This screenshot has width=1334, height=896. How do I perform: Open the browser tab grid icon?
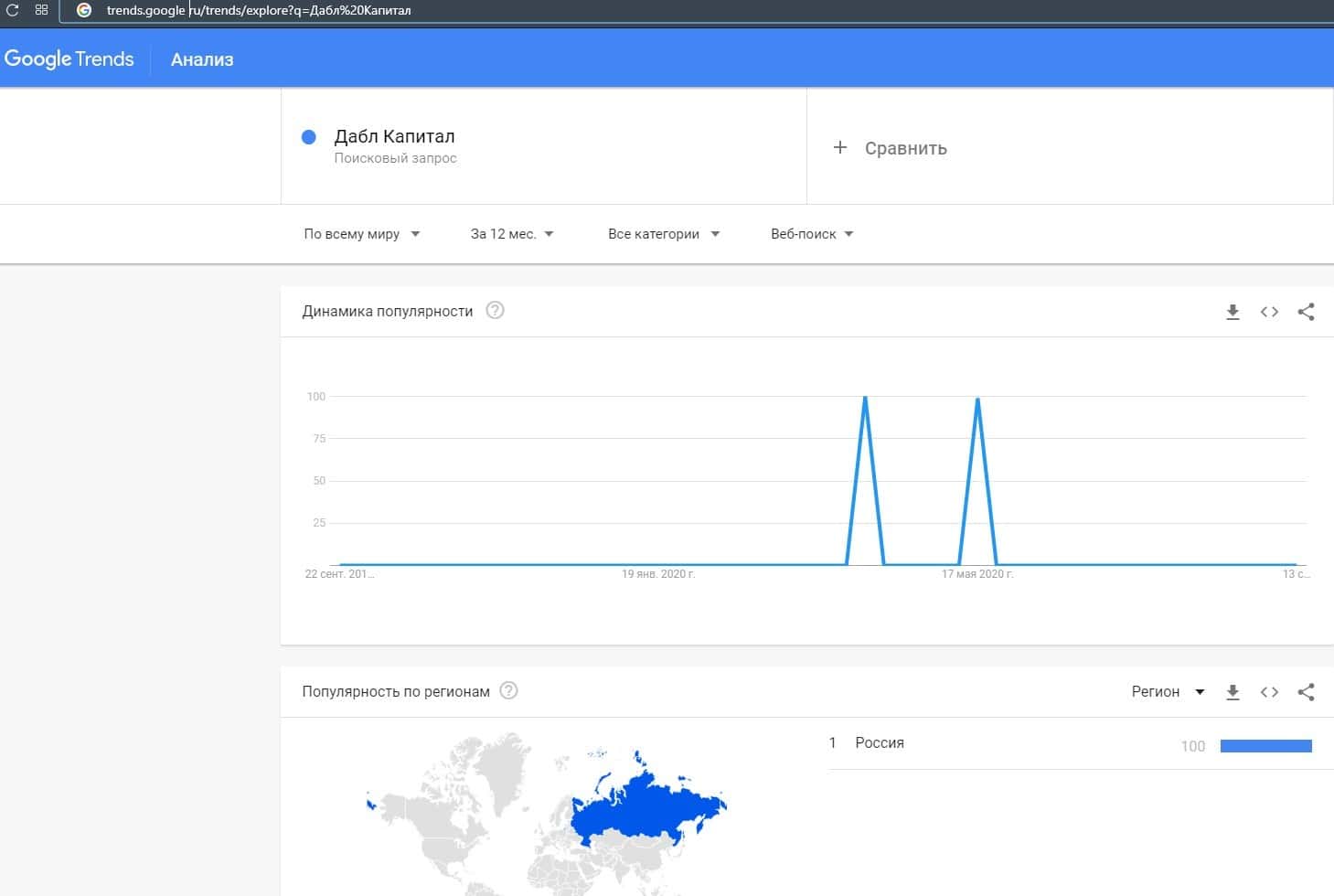[41, 10]
